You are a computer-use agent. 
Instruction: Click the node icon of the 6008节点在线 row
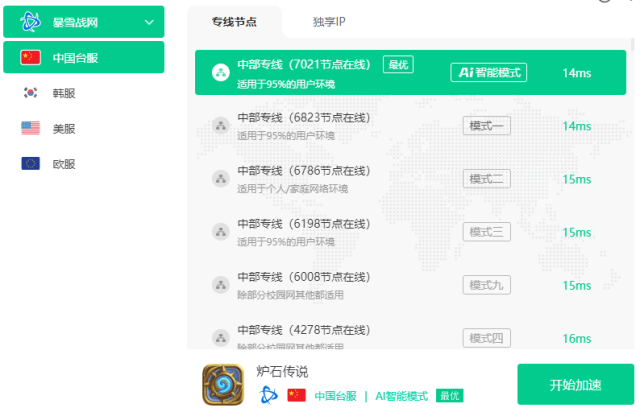[221, 285]
